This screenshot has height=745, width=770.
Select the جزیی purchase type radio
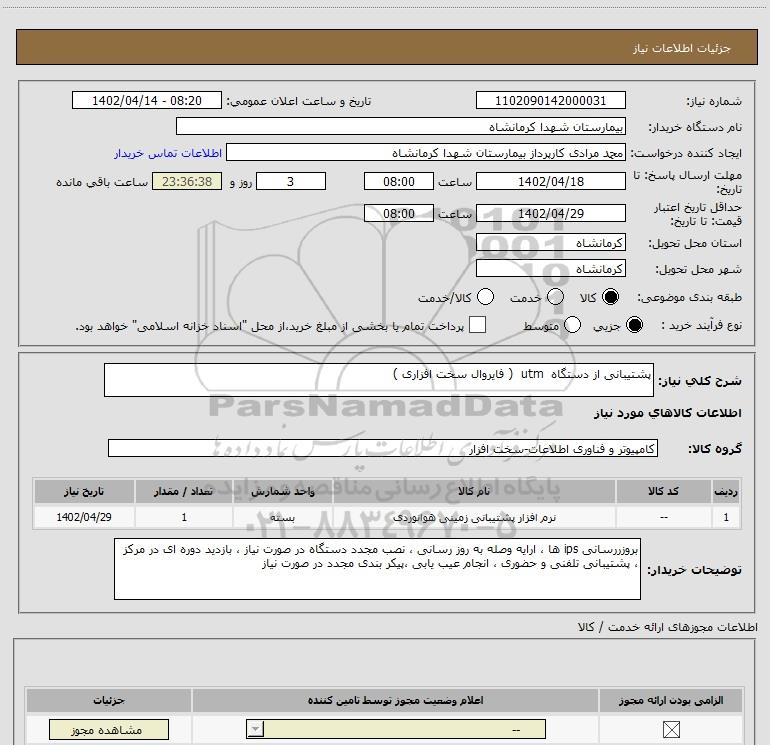tap(634, 325)
